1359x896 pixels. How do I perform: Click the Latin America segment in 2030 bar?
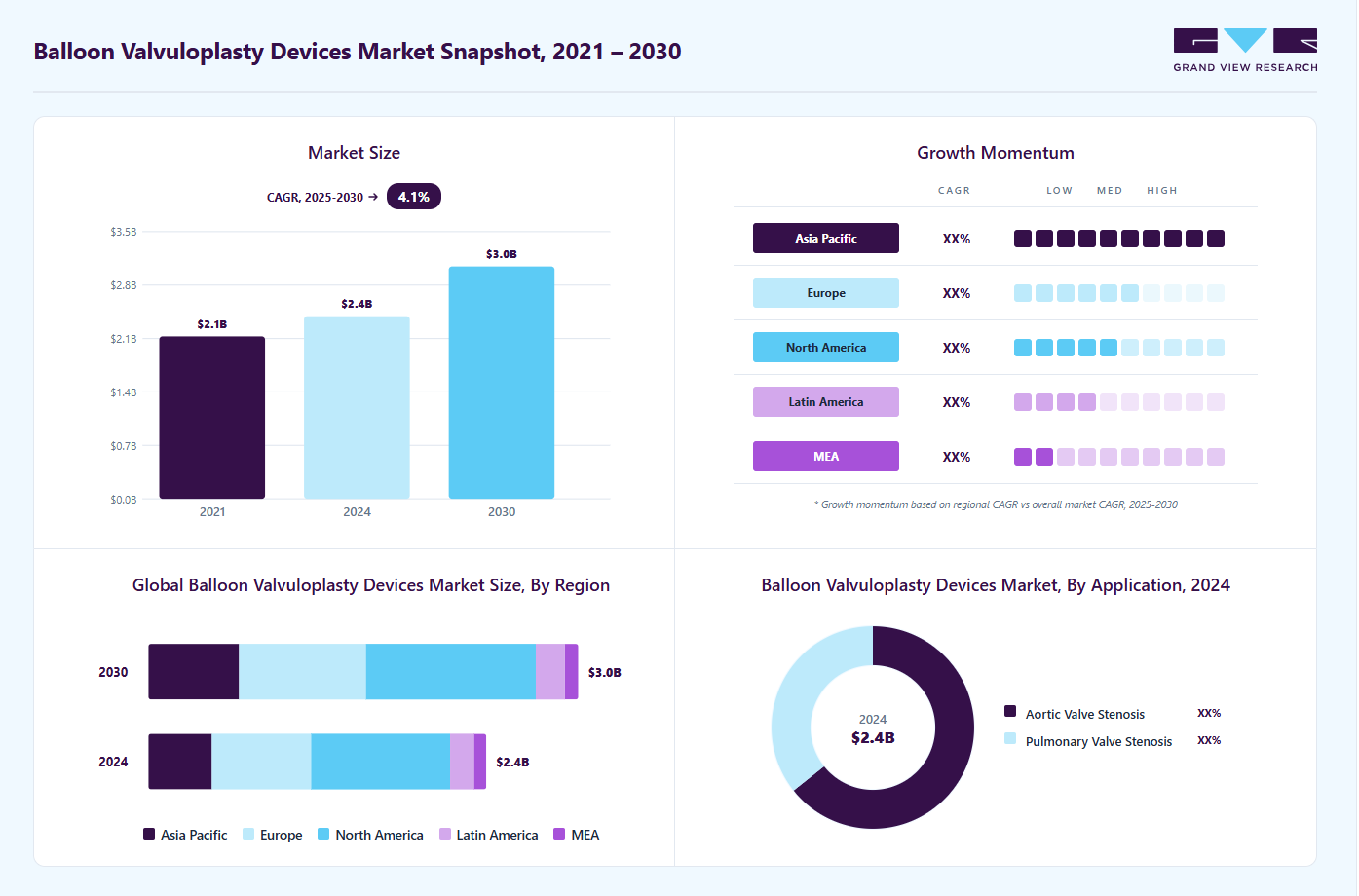(550, 672)
